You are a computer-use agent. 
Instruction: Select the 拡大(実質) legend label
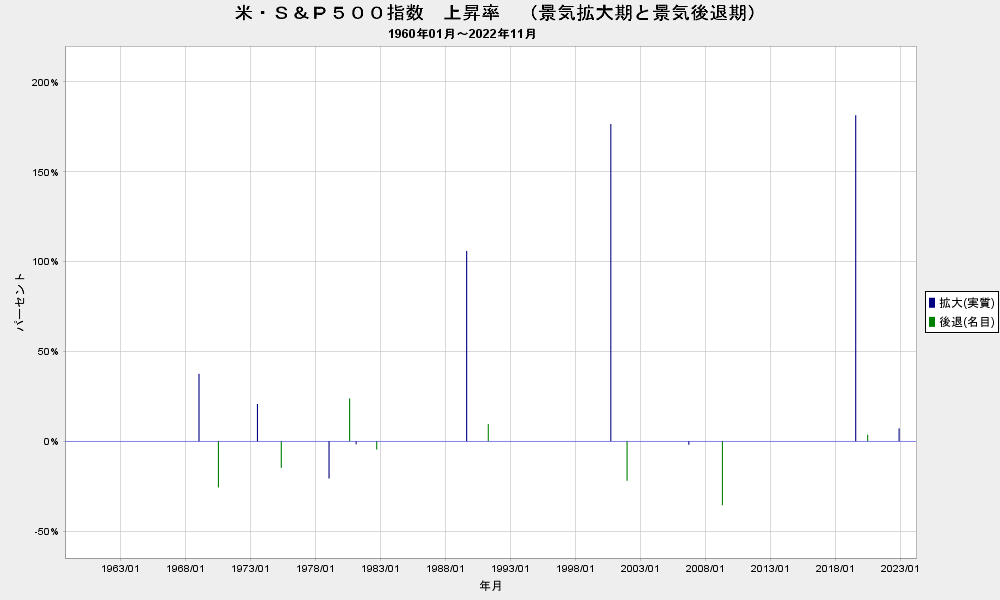click(x=966, y=303)
